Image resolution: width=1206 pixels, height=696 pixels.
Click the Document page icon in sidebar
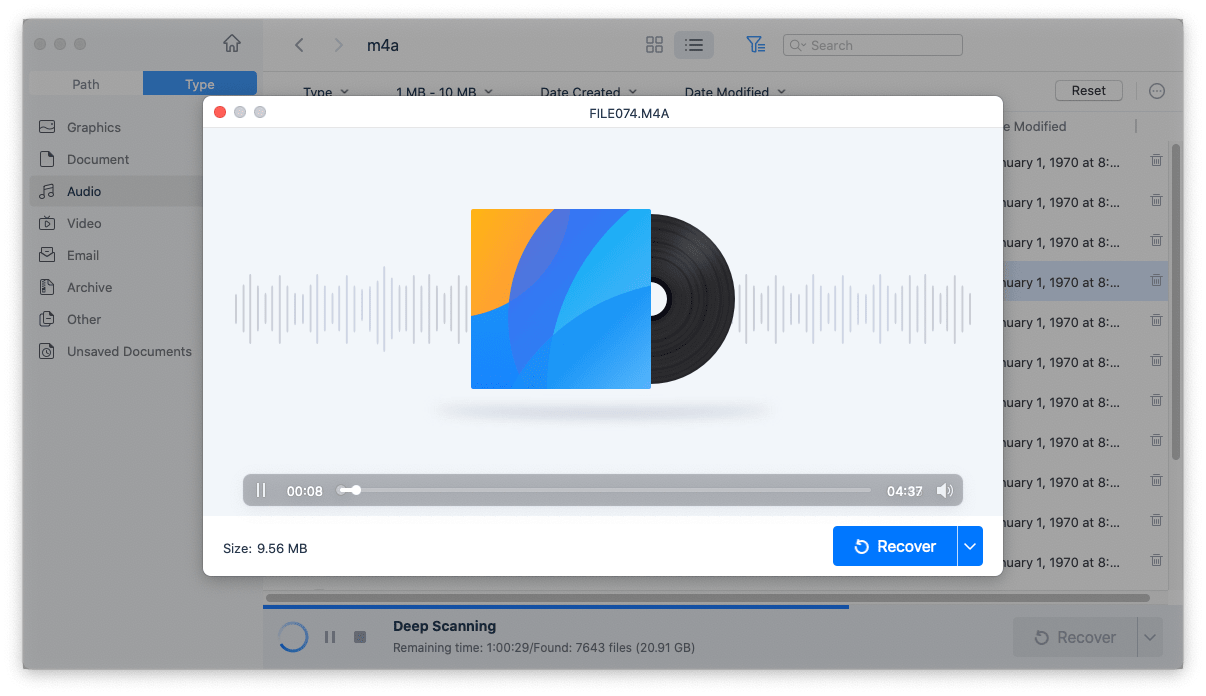(47, 159)
